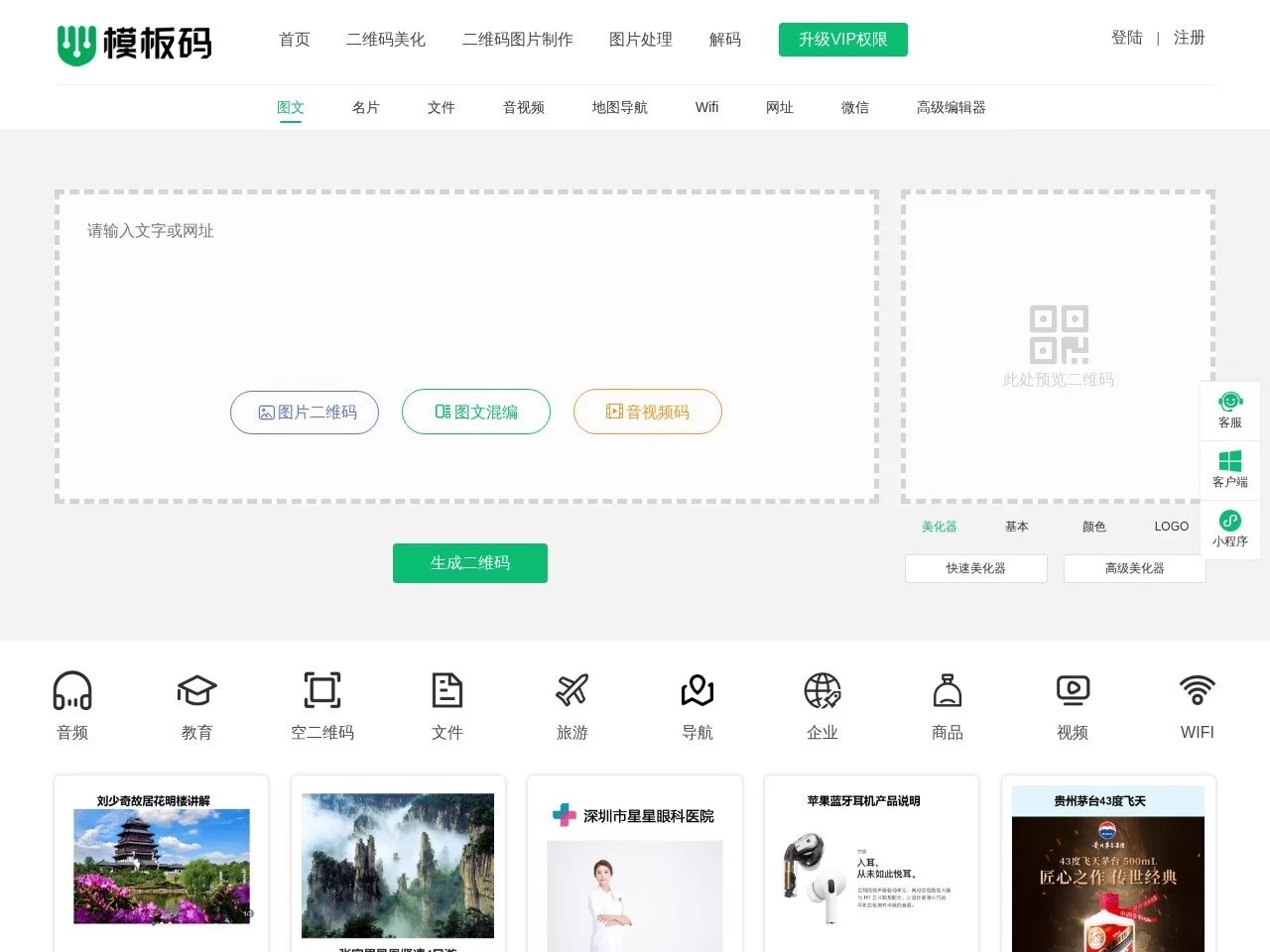The image size is (1270, 952).
Task: Switch to the 微信 tab
Action: [854, 107]
